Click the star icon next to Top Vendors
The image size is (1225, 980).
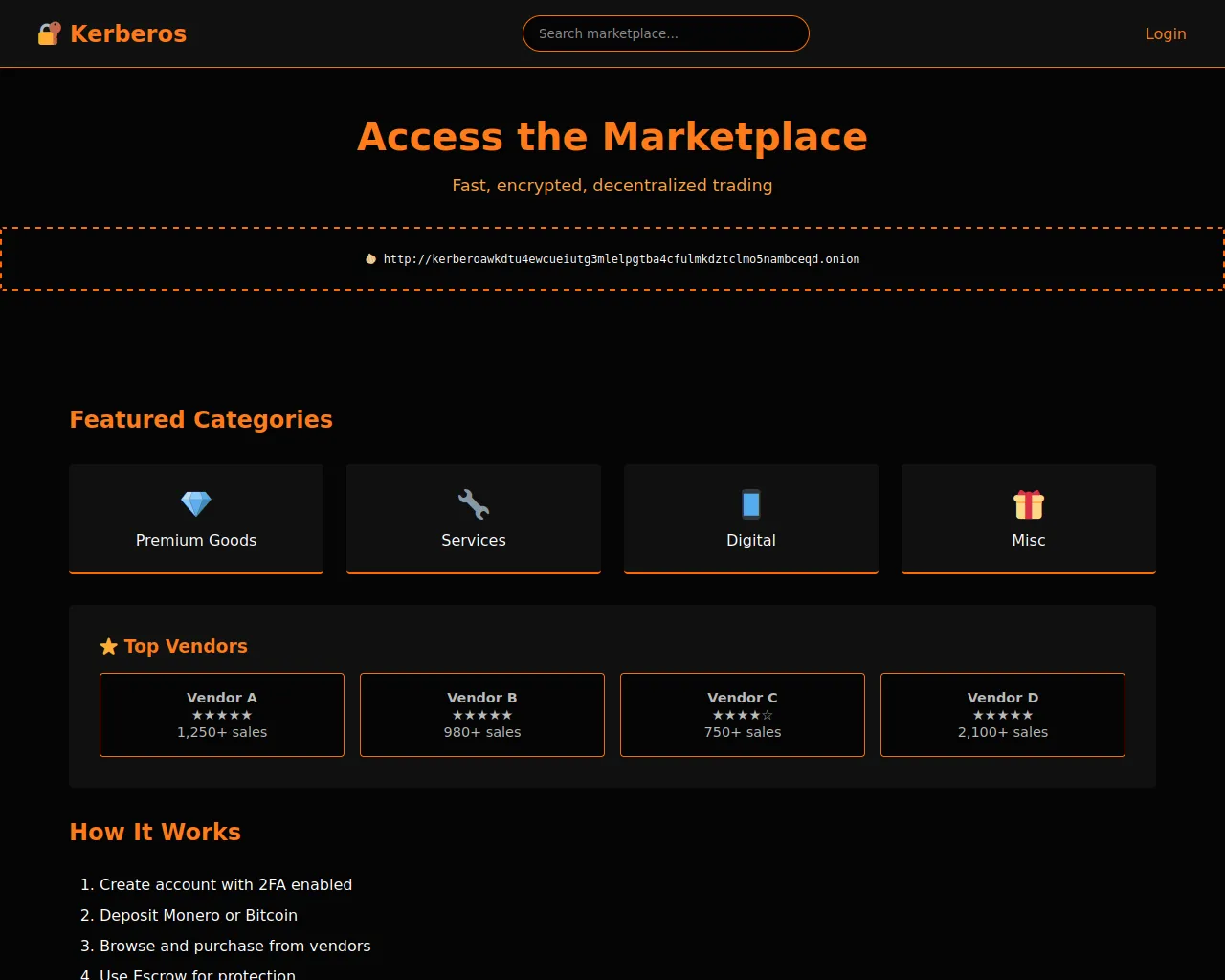109,647
